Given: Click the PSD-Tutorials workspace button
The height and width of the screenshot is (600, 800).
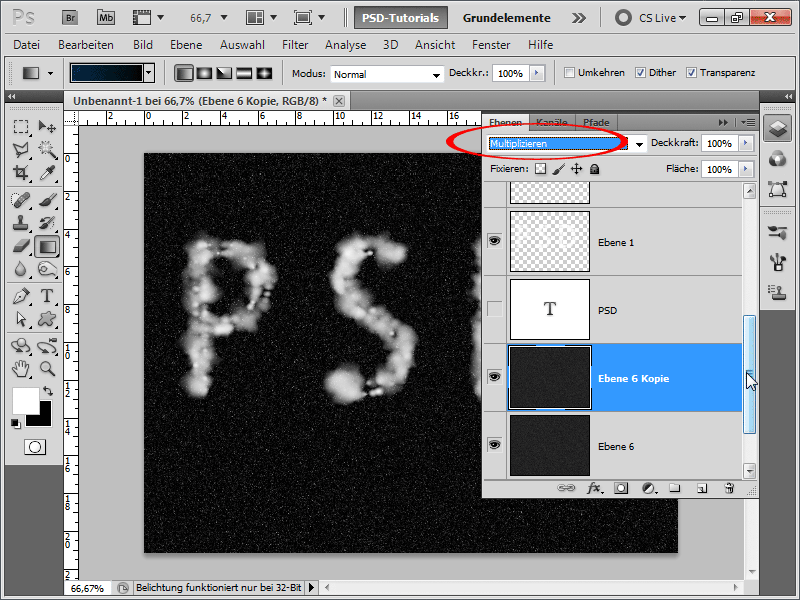Looking at the screenshot, I should pyautogui.click(x=401, y=18).
